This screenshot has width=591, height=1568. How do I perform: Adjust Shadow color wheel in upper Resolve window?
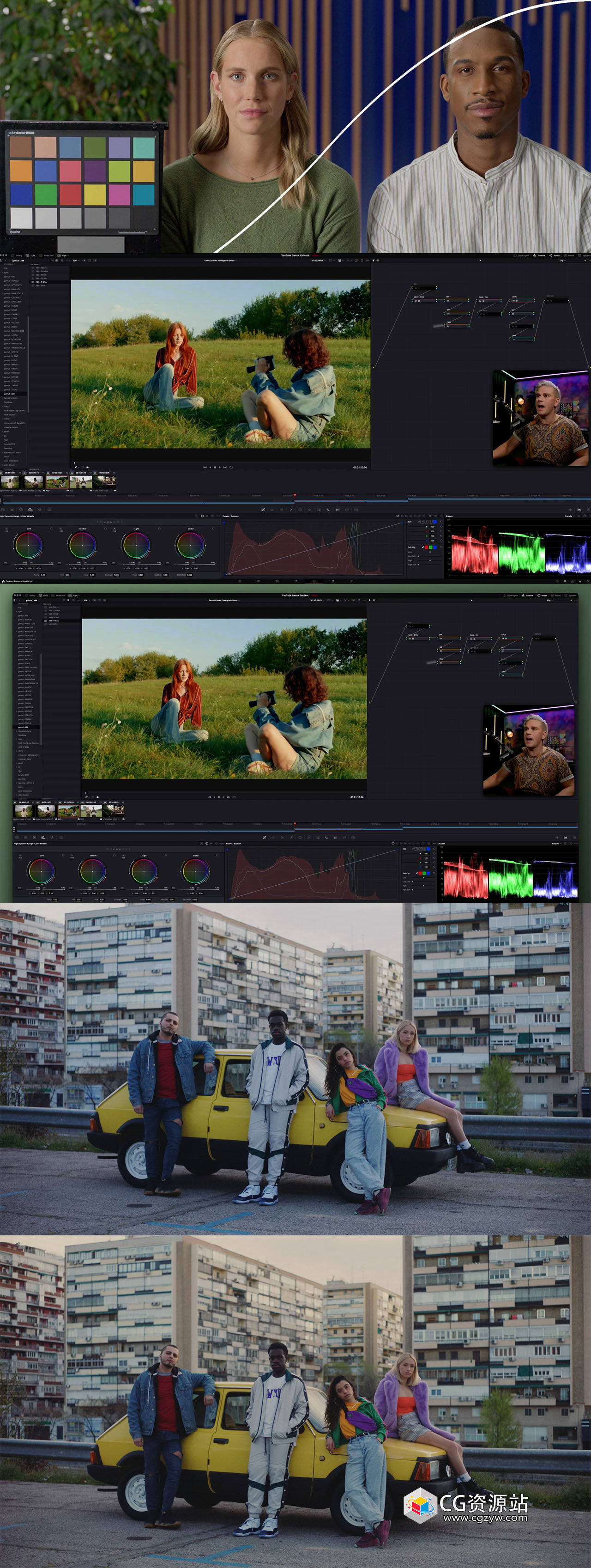[x=82, y=545]
